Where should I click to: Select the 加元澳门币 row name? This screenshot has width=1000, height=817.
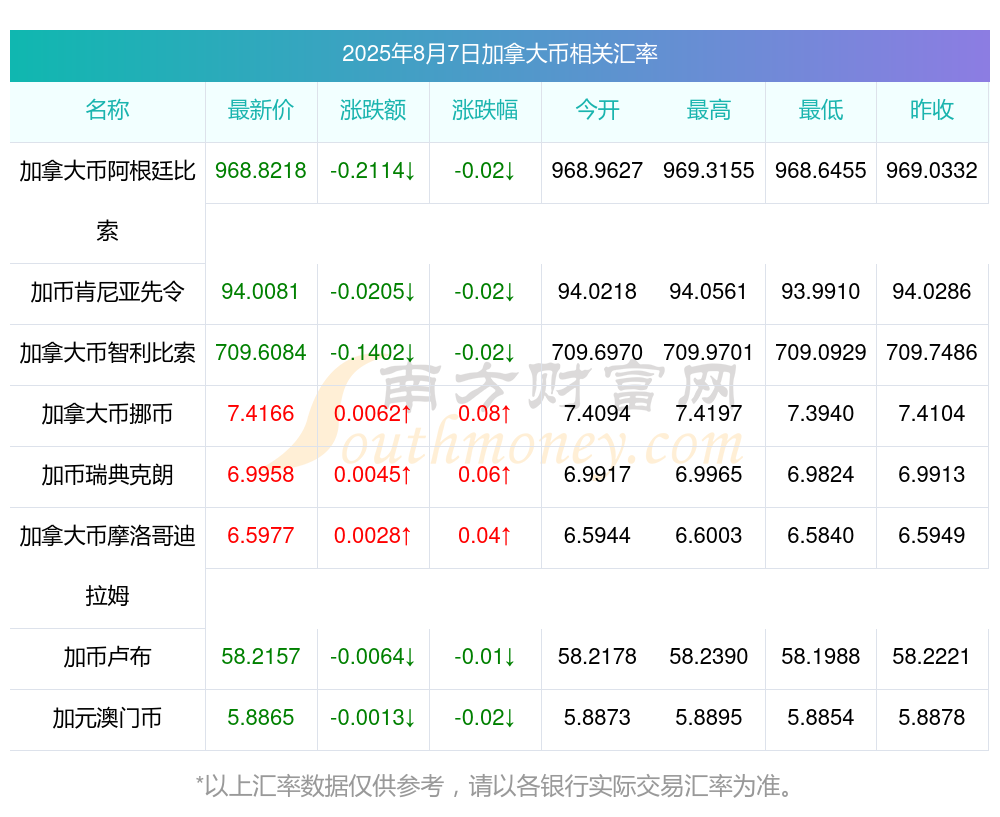point(107,718)
